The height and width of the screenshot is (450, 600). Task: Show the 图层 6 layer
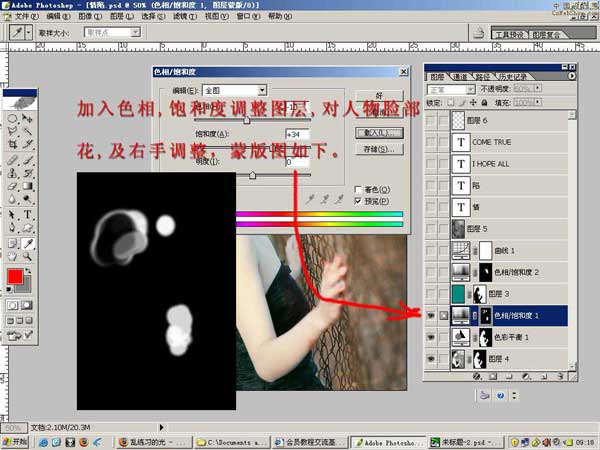[x=431, y=121]
